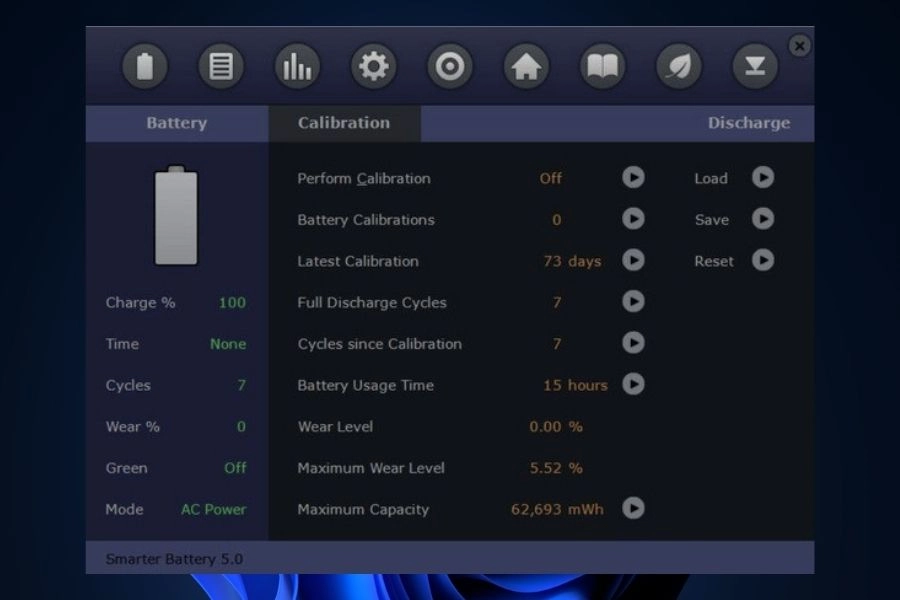Click the Wear Level label
The image size is (900, 600).
pyautogui.click(x=335, y=427)
